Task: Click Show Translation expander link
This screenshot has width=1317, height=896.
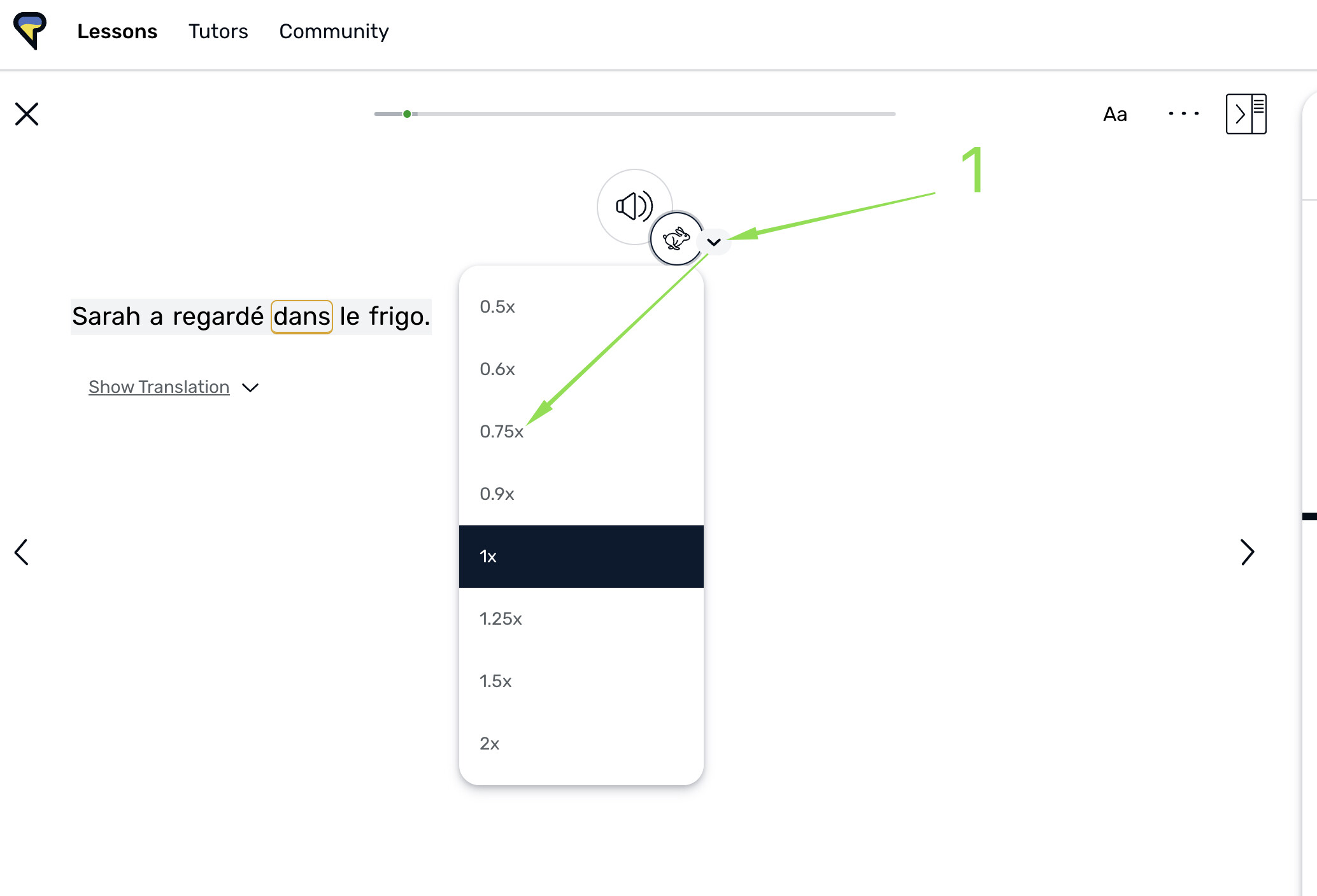Action: coord(172,387)
